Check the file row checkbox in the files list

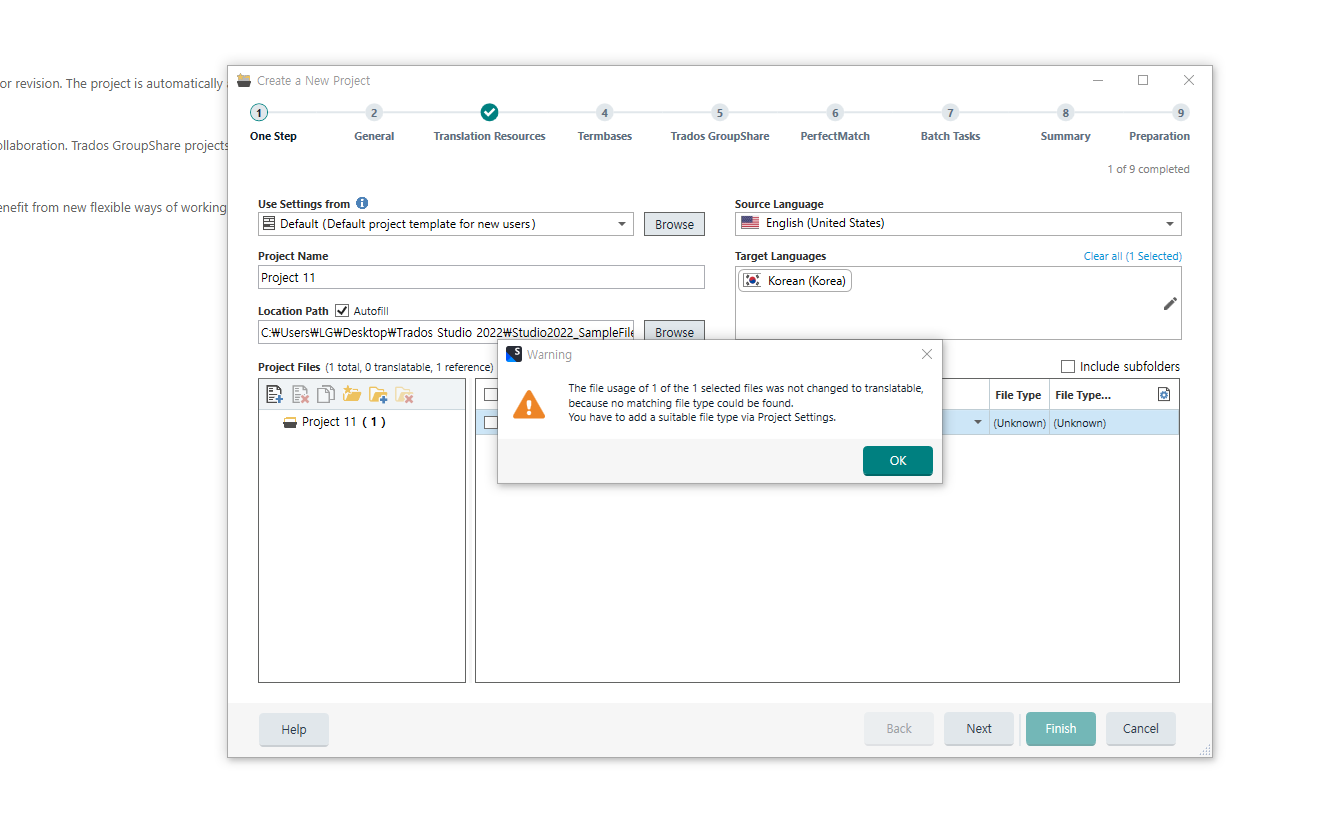(x=490, y=422)
